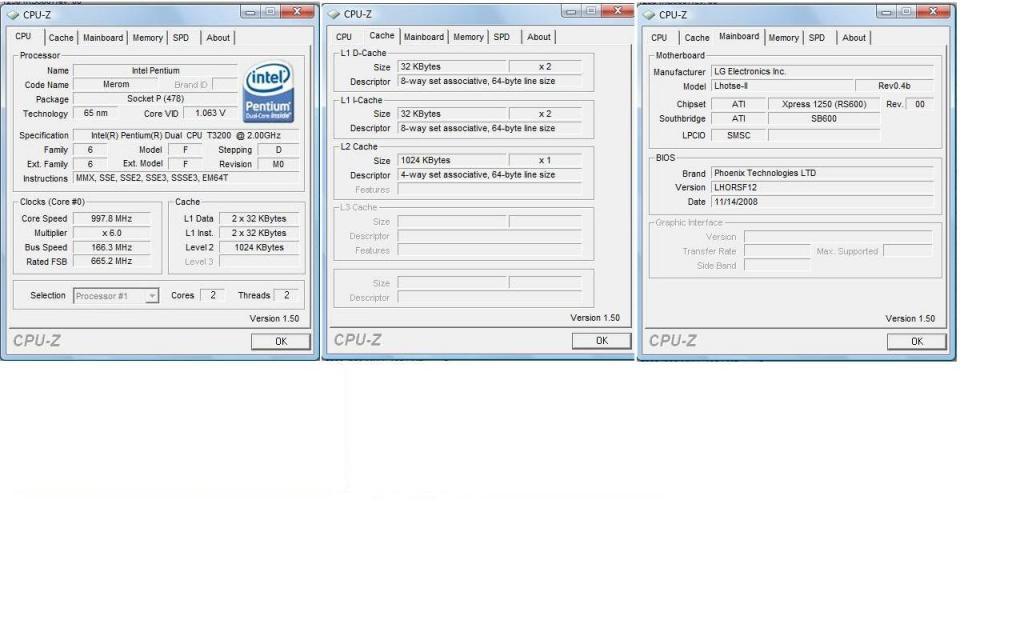Click L1 D-Cache size 32 KBytes
Screen dimensions: 1024x640
[x=452, y=67]
